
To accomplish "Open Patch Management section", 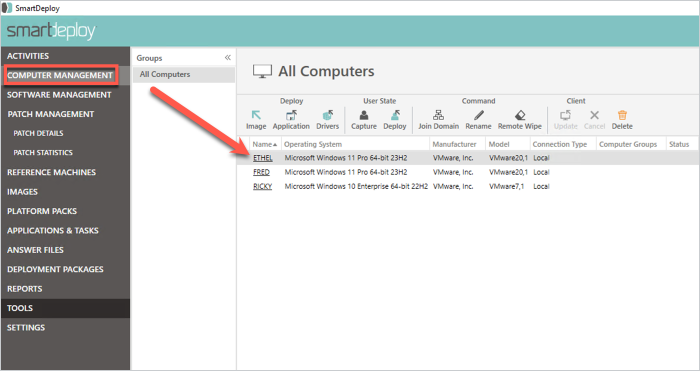I will point(50,114).
